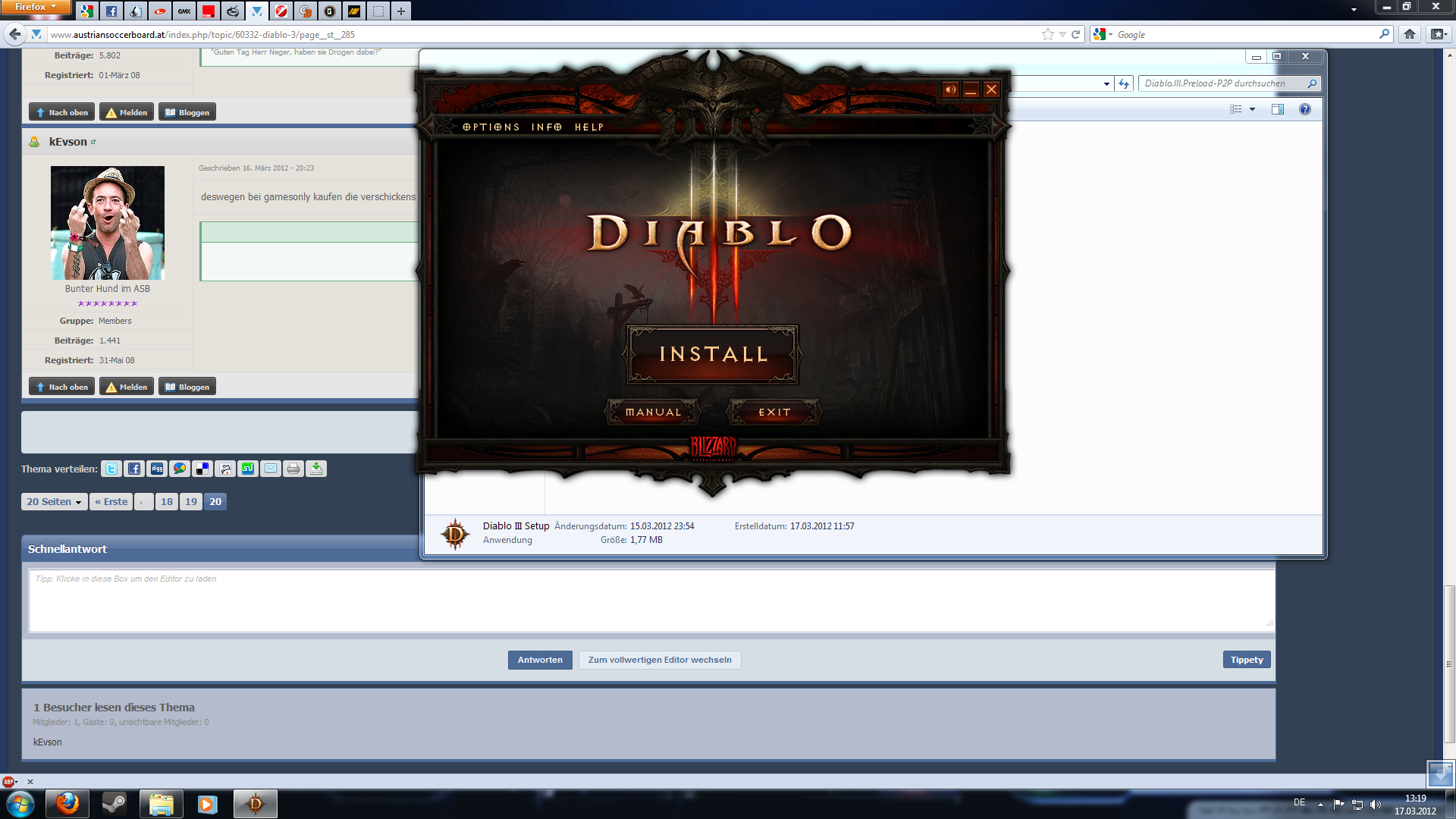Screen dimensions: 1456x819
Task: Open the Firefox bookmarks menu button
Action: (1439, 34)
